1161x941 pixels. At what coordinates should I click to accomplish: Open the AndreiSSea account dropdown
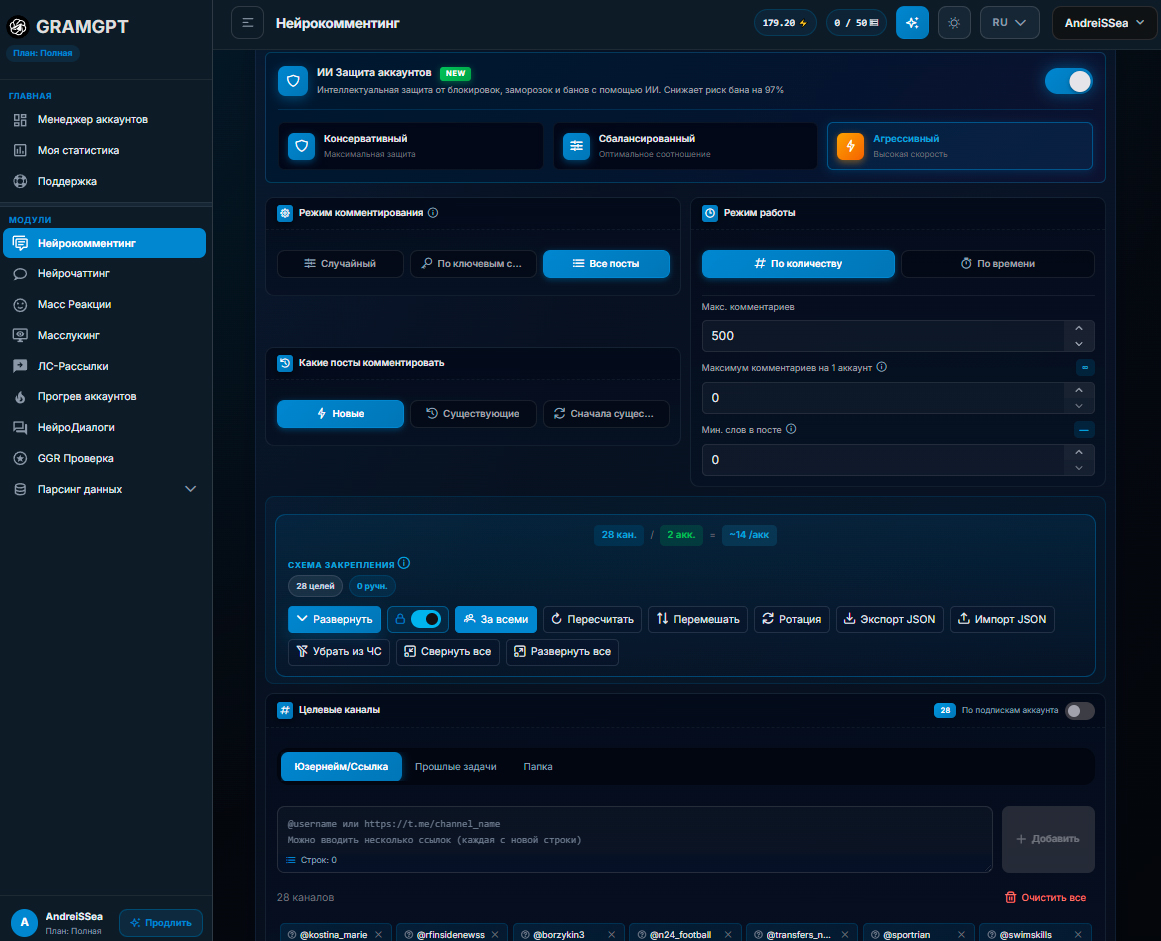pyautogui.click(x=1104, y=23)
